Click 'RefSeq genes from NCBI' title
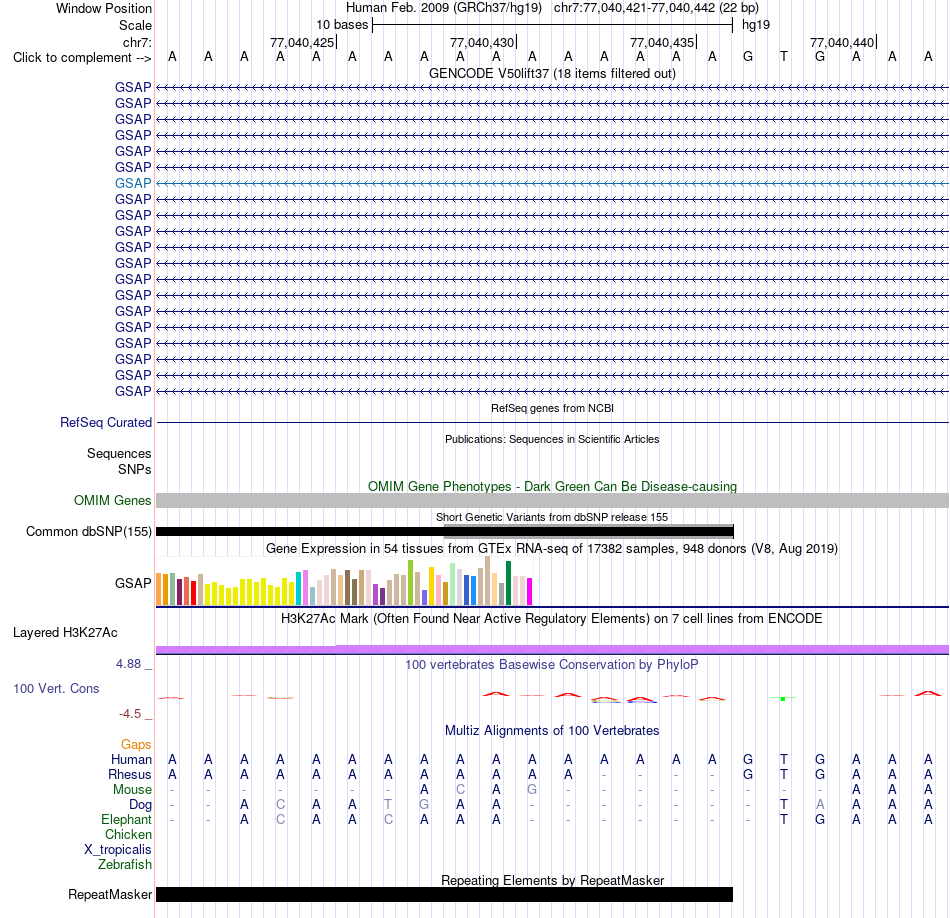Image resolution: width=950 pixels, height=918 pixels. click(x=552, y=408)
